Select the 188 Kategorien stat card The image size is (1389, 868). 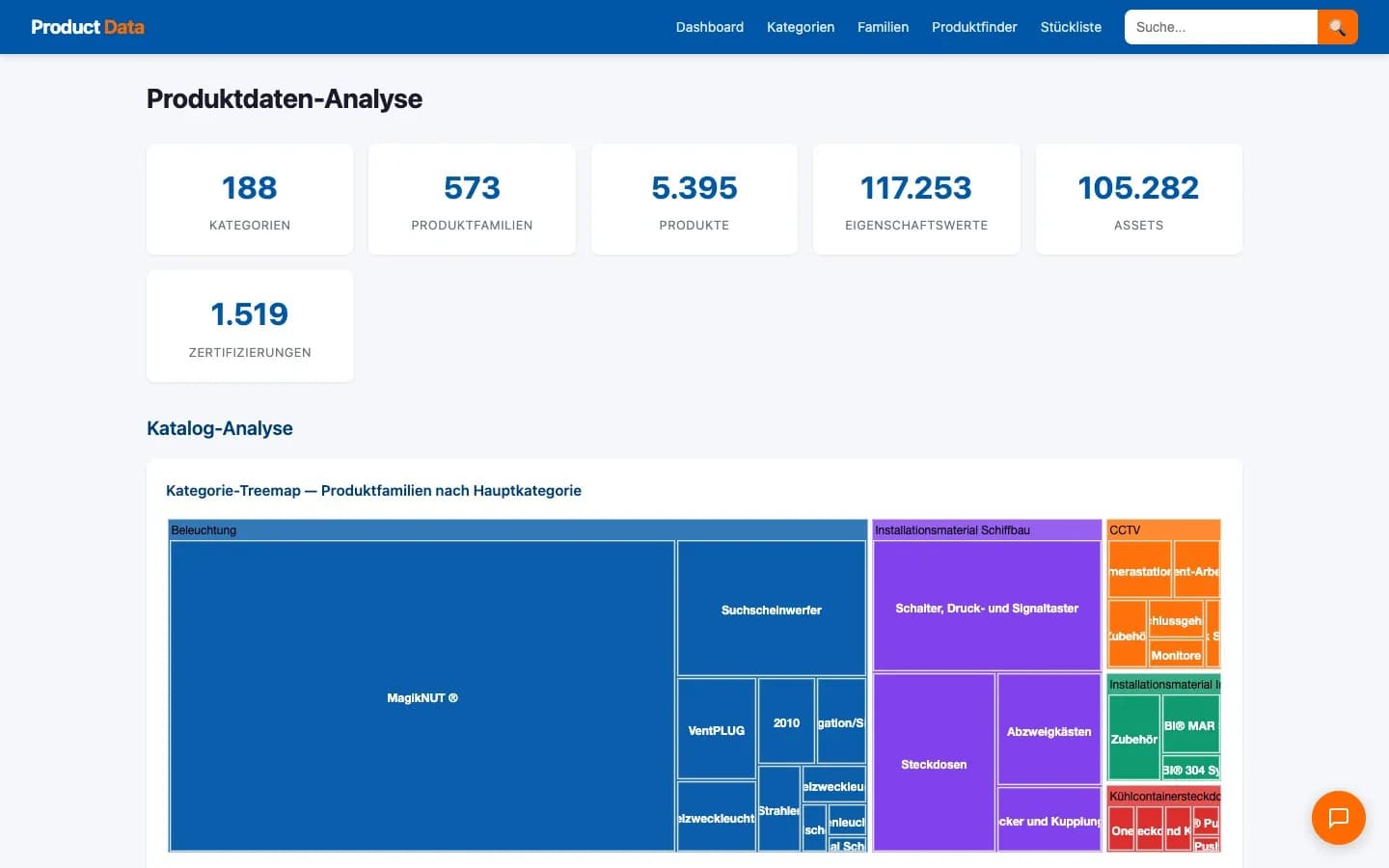click(x=249, y=199)
